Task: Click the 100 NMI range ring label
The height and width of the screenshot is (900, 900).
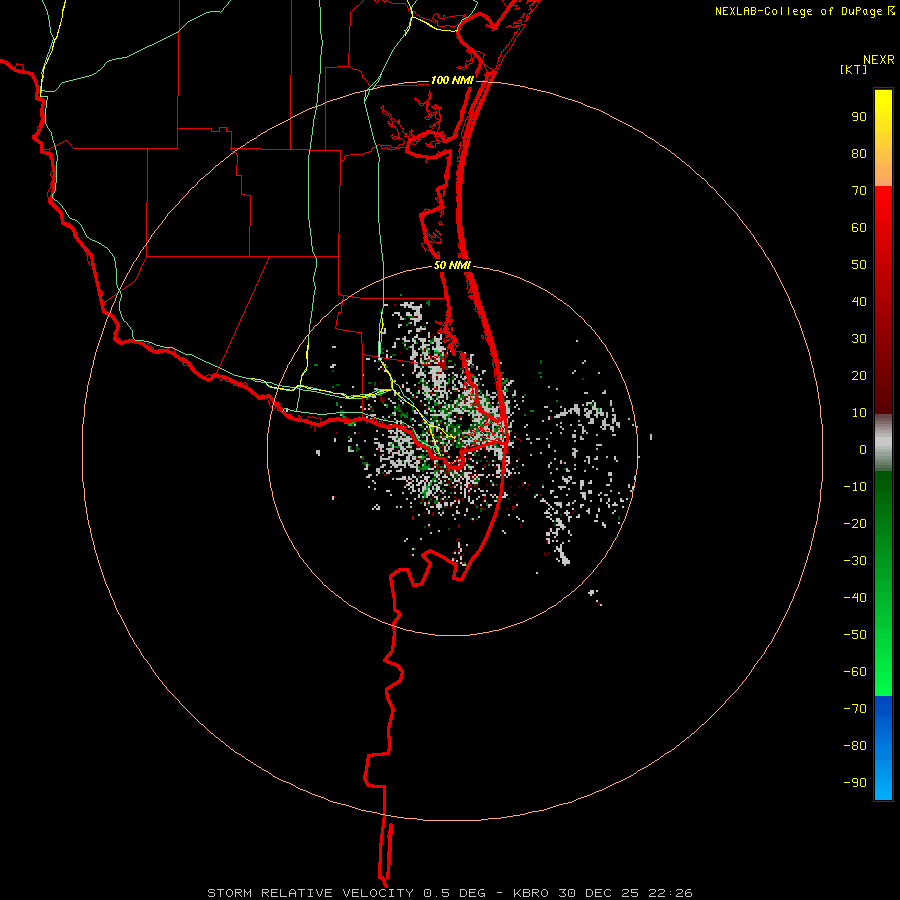Action: point(452,80)
